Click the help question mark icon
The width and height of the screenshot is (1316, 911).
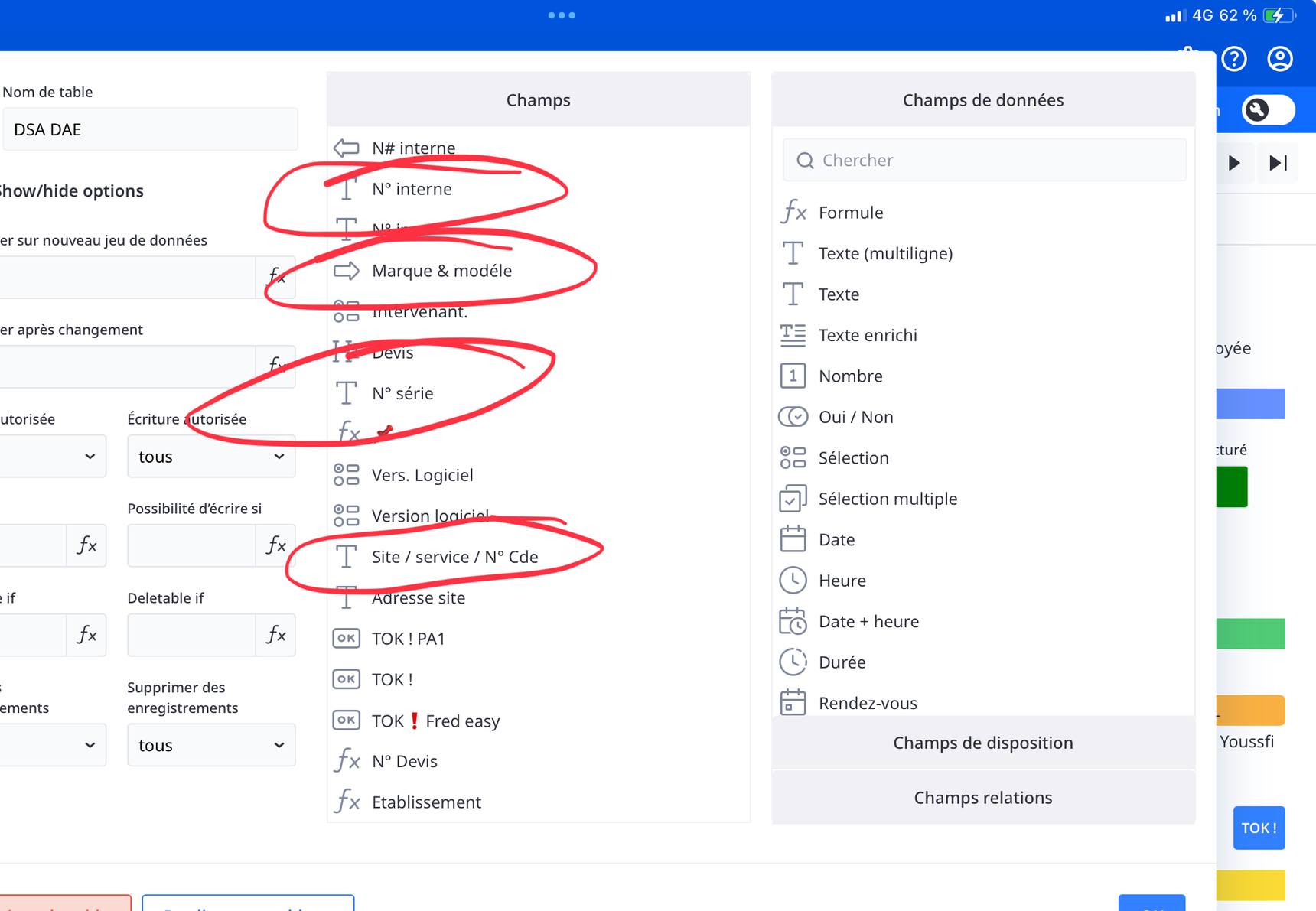(x=1234, y=59)
